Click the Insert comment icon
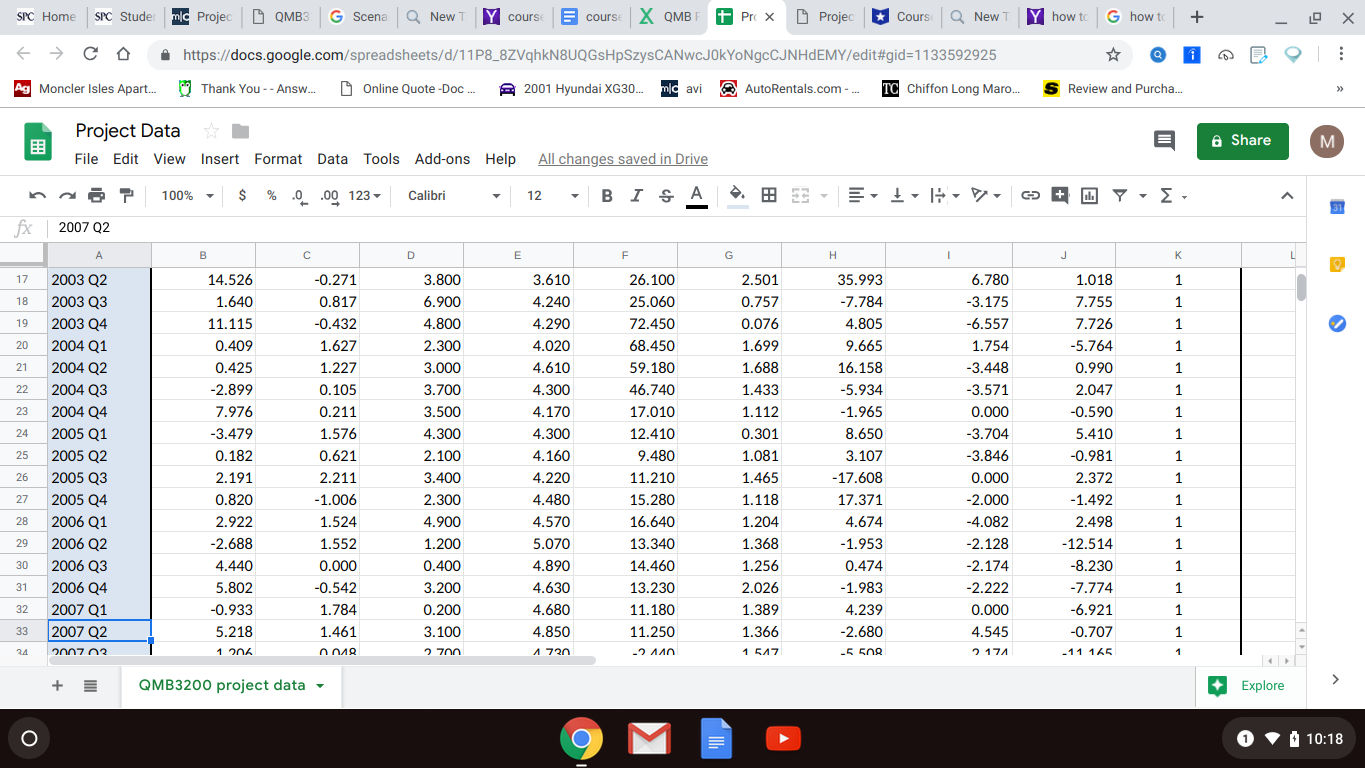The width and height of the screenshot is (1365, 768). (1060, 196)
